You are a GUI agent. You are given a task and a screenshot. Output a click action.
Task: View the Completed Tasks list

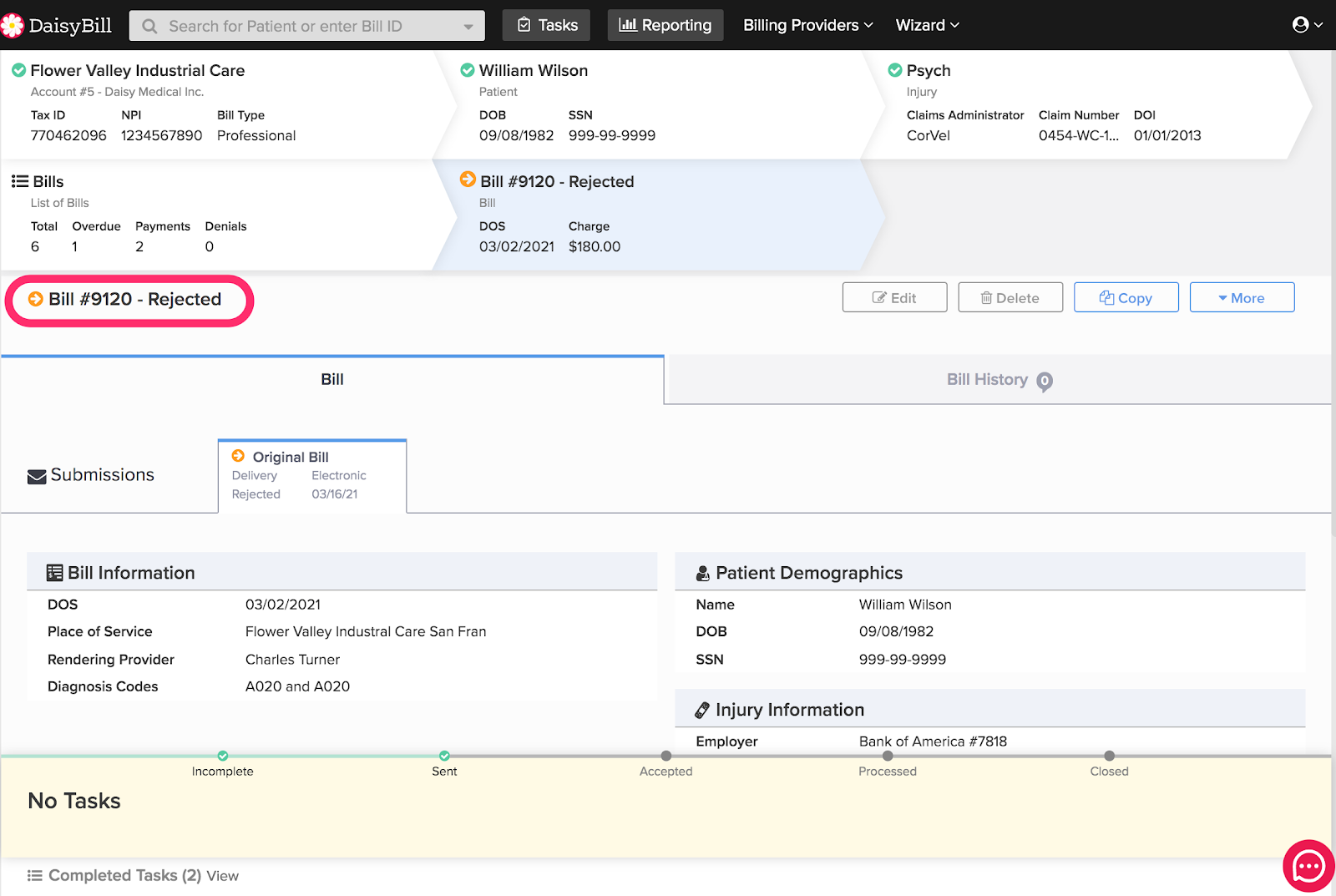222,876
